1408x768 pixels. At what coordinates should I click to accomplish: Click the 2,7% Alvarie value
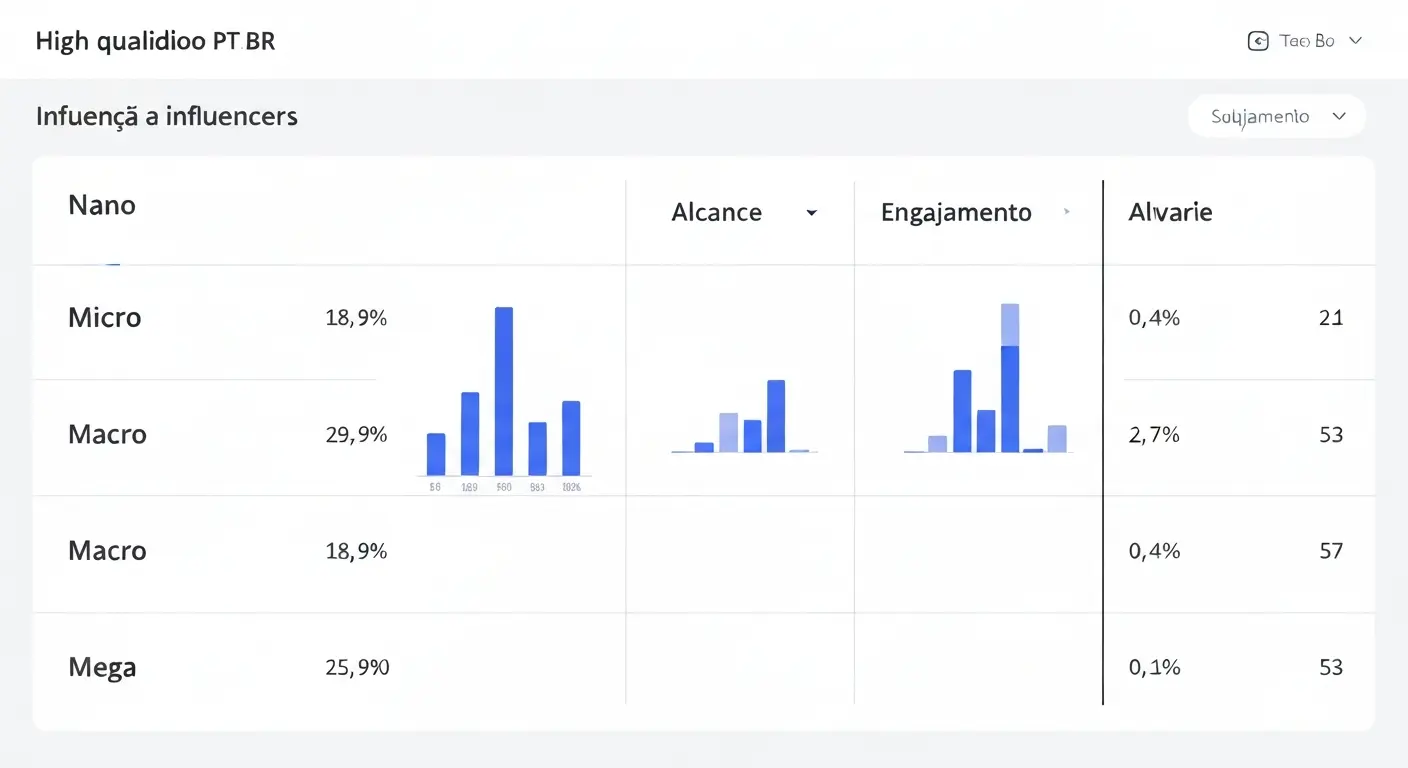pyautogui.click(x=1154, y=435)
